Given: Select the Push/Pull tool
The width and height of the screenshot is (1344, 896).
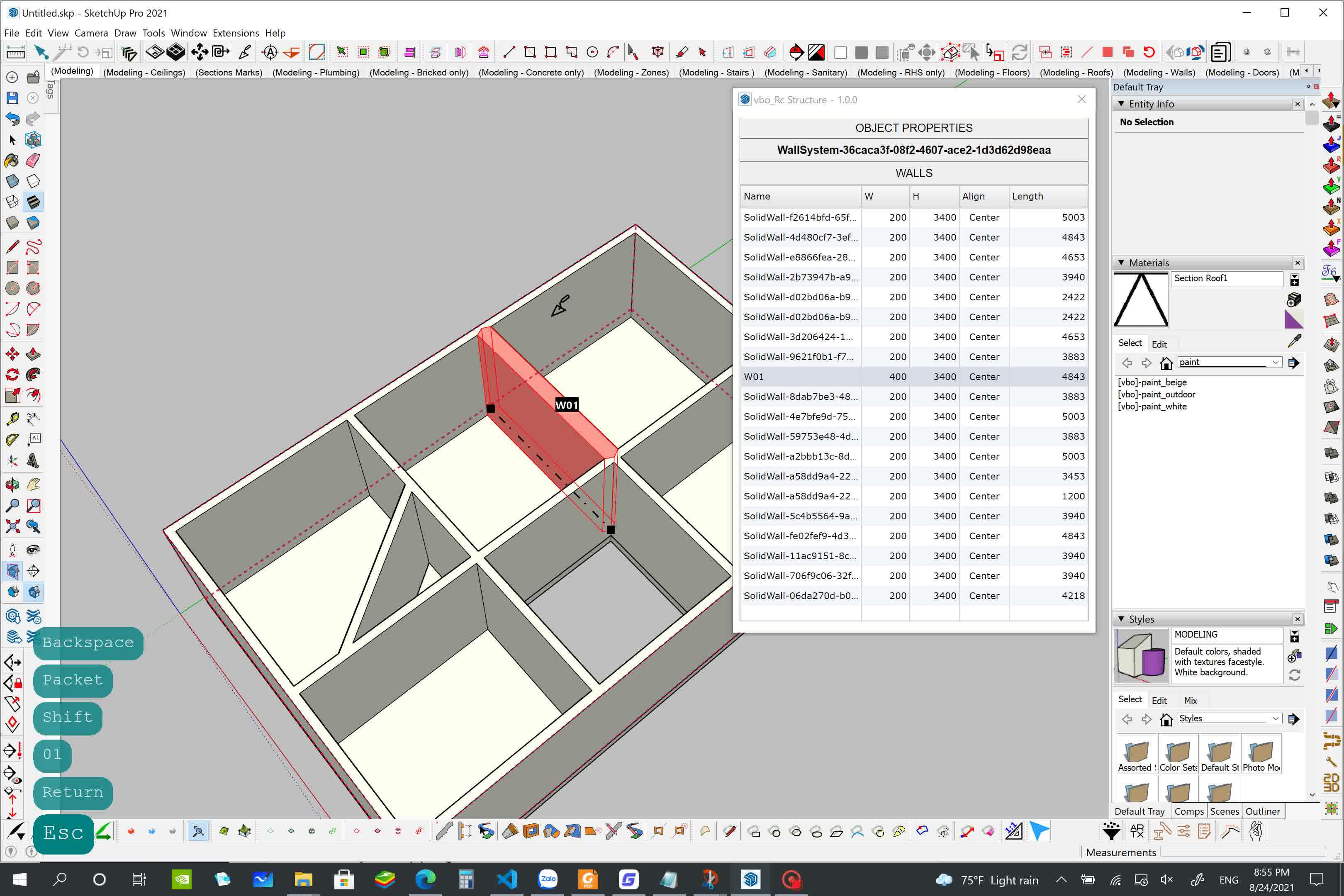Looking at the screenshot, I should pos(33,354).
